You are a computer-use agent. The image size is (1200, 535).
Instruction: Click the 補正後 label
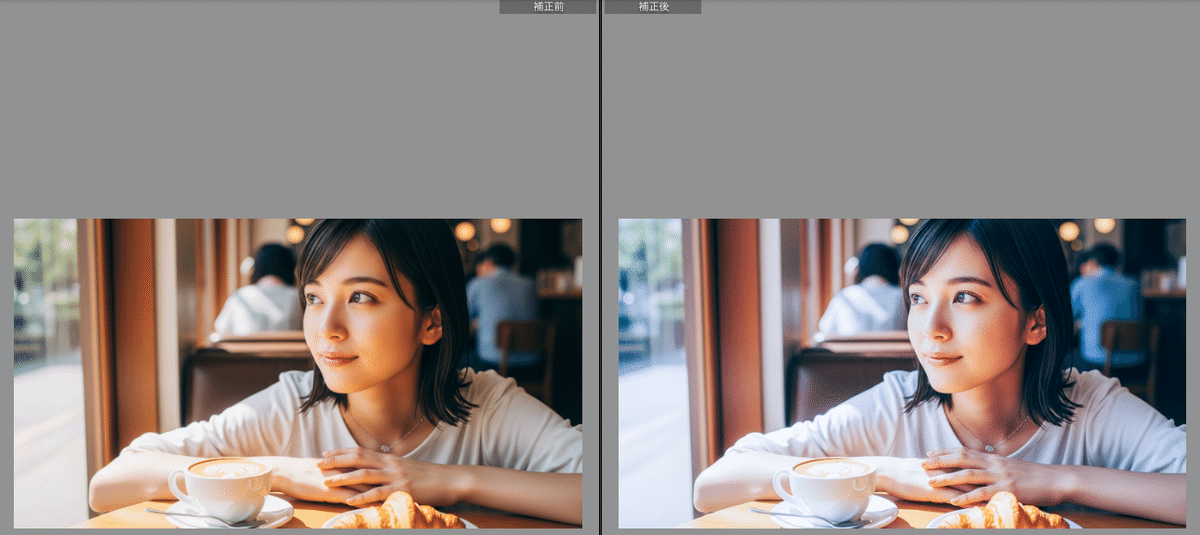point(653,7)
